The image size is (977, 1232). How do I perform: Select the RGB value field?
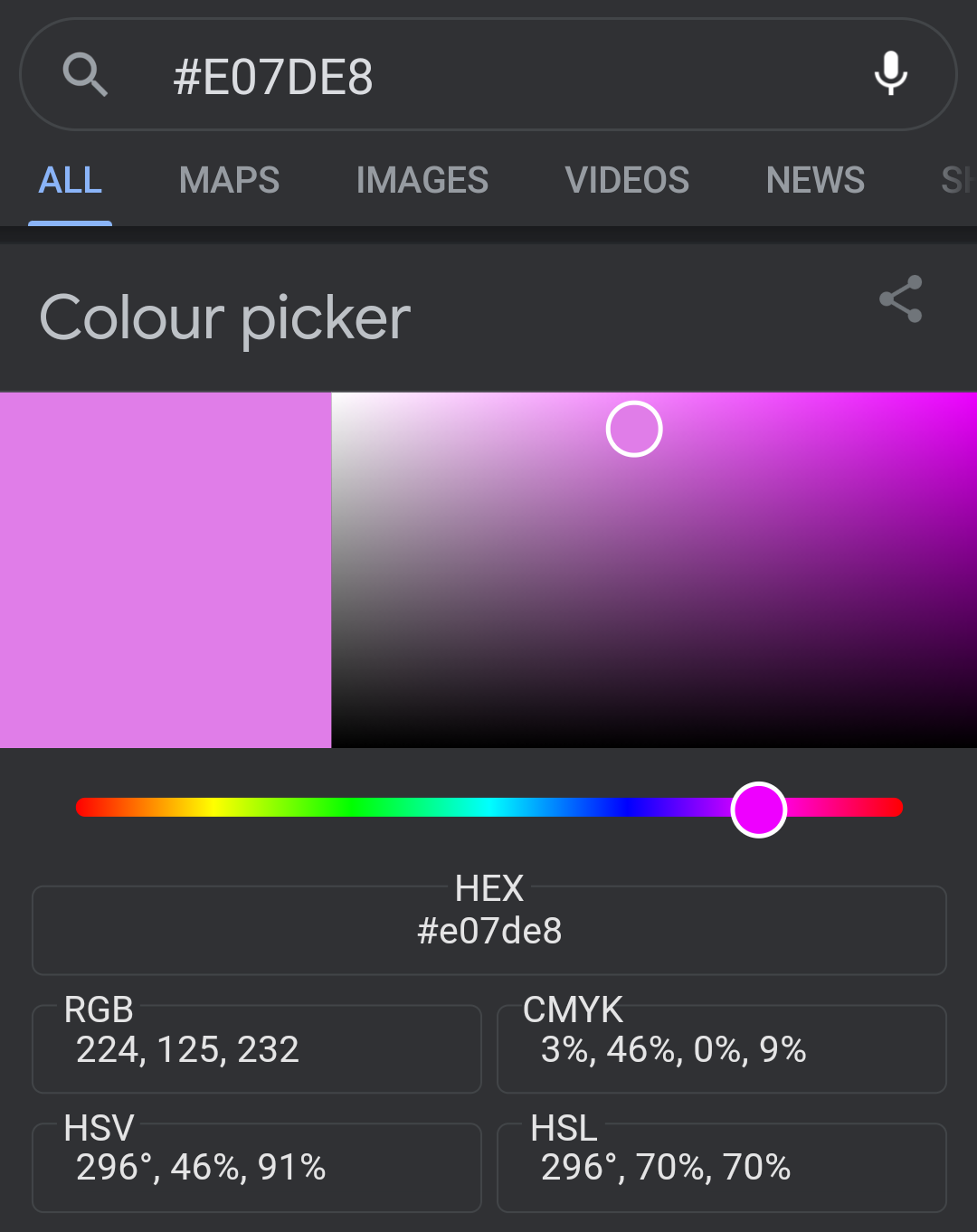257,1048
